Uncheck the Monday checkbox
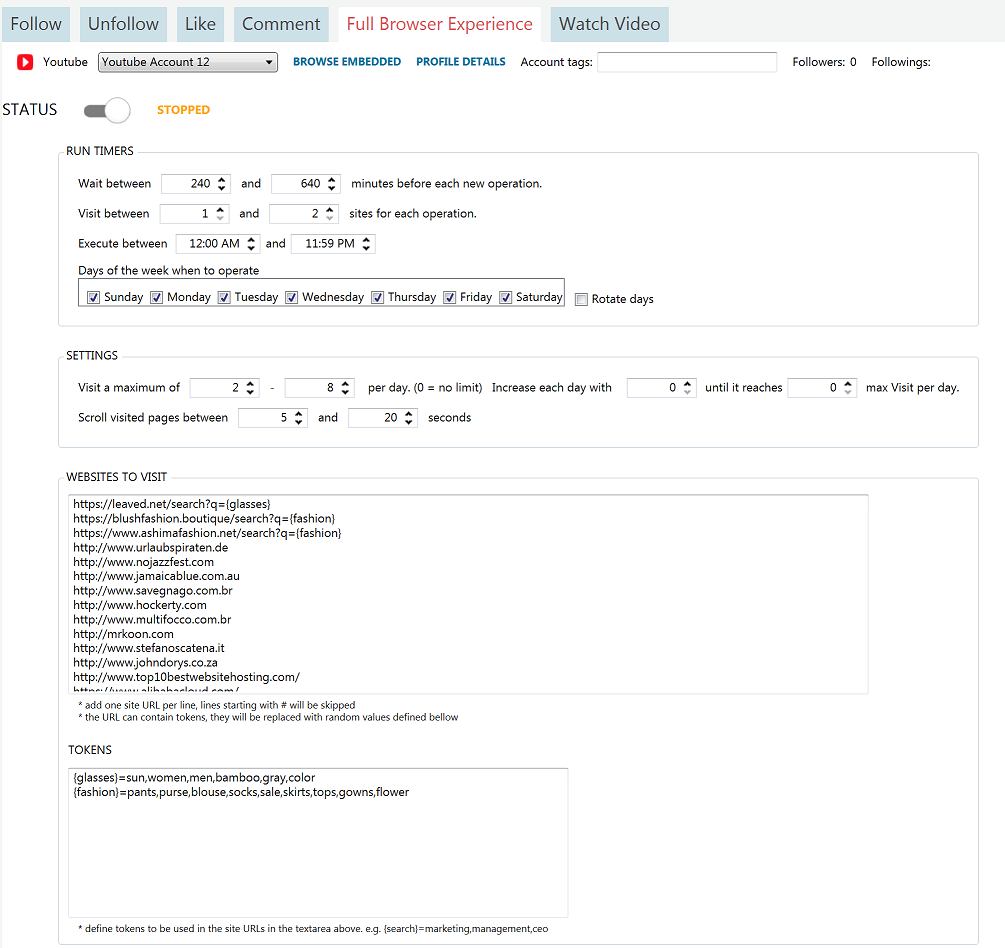The height and width of the screenshot is (948, 1005). click(156, 297)
